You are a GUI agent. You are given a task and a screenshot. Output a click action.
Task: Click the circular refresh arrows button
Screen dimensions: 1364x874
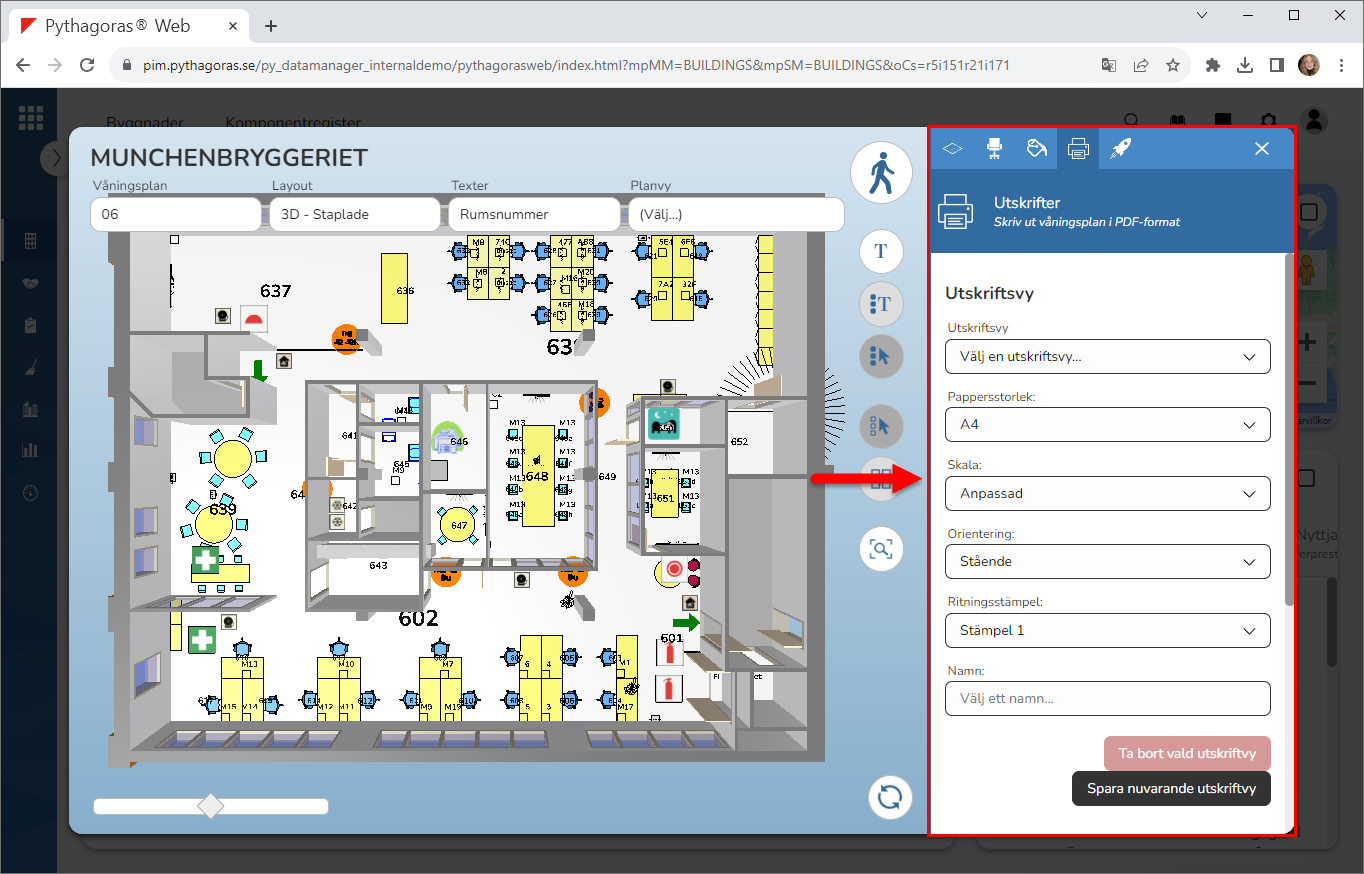pos(889,797)
